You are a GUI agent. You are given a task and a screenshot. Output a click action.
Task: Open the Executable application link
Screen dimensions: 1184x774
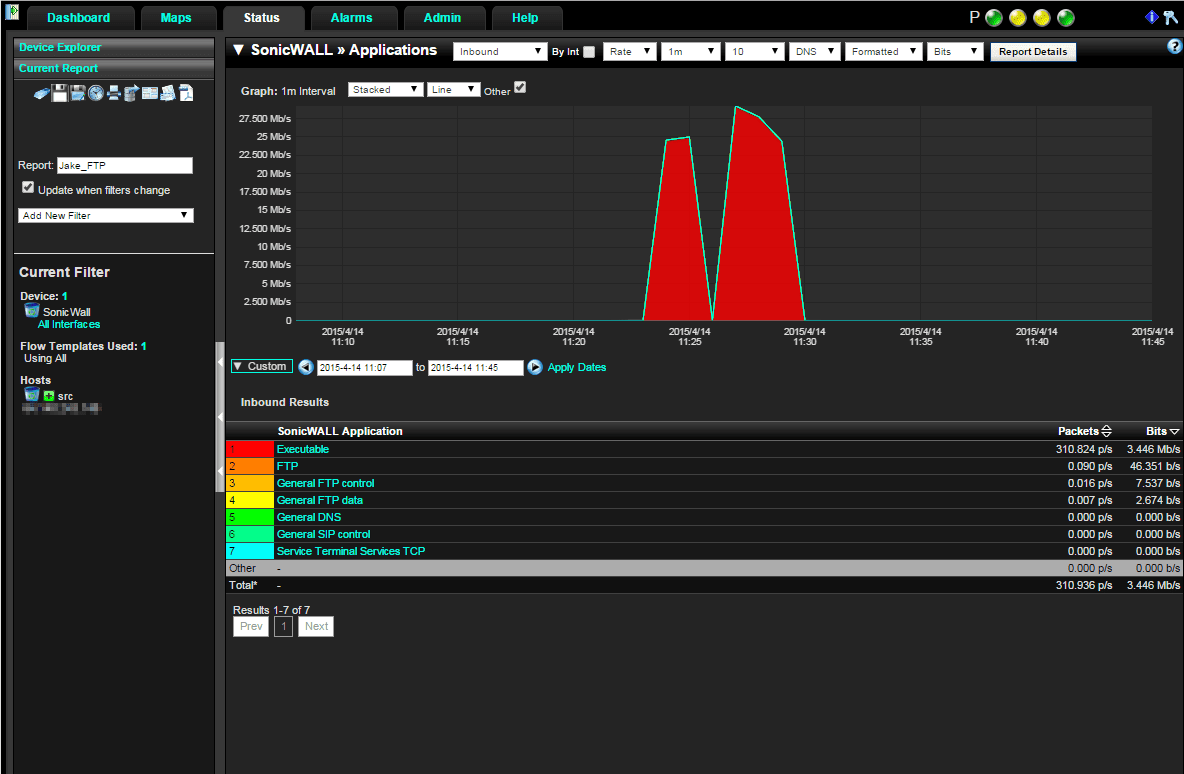click(303, 449)
